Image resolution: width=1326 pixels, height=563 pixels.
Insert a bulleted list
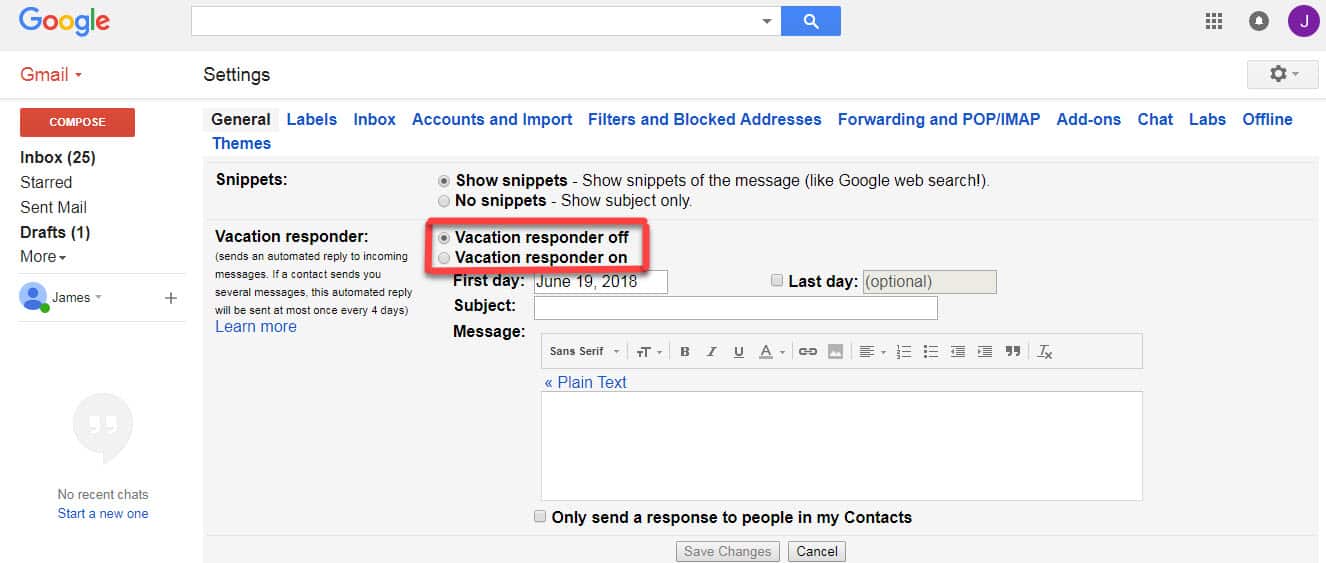pos(931,351)
